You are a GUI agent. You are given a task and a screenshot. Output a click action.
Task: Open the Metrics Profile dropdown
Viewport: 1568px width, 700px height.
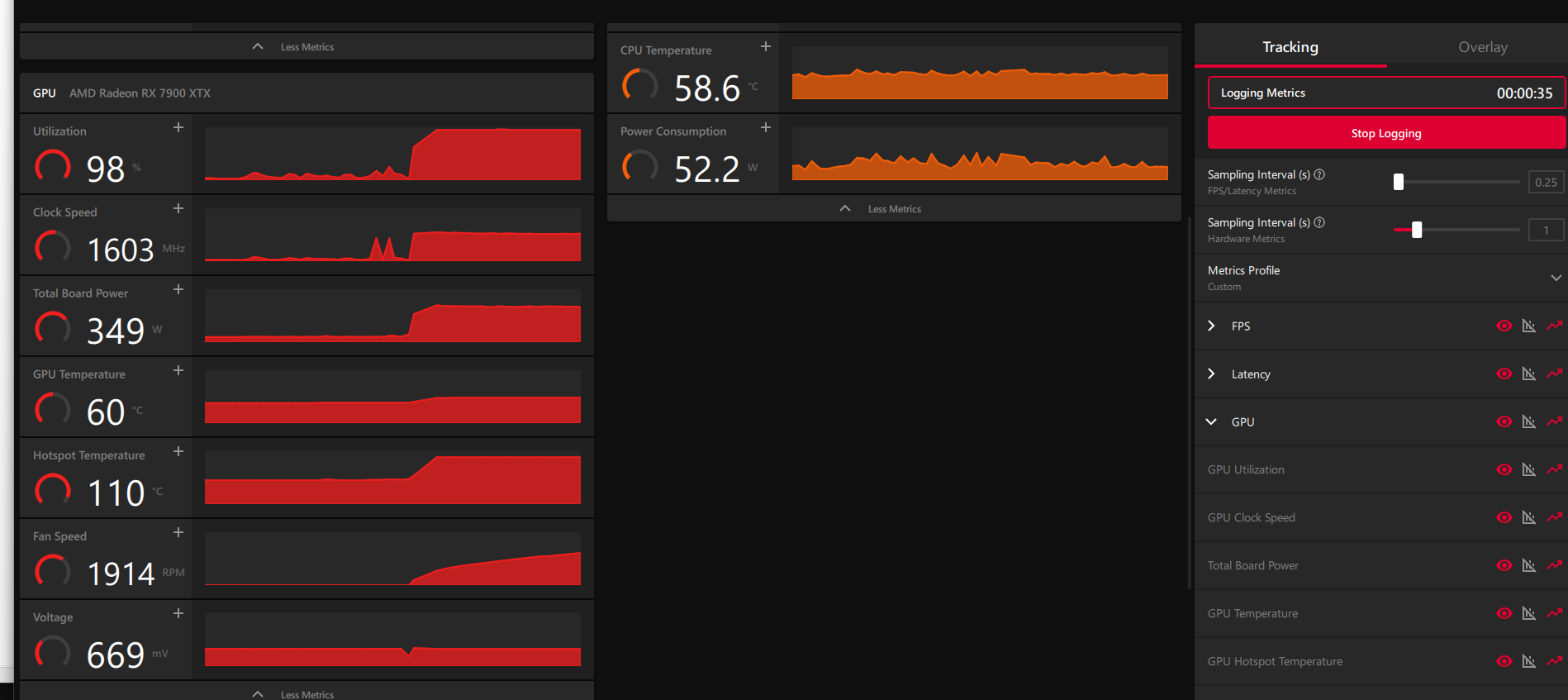1556,278
